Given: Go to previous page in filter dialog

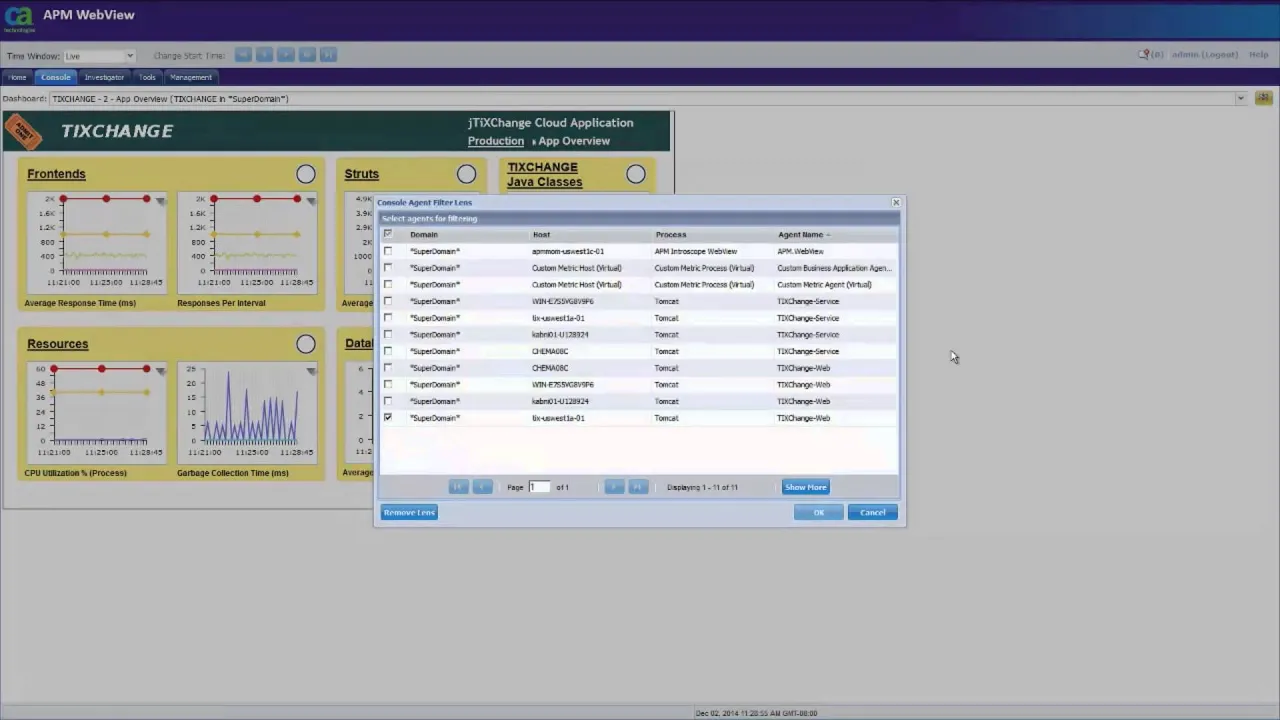Looking at the screenshot, I should [482, 487].
